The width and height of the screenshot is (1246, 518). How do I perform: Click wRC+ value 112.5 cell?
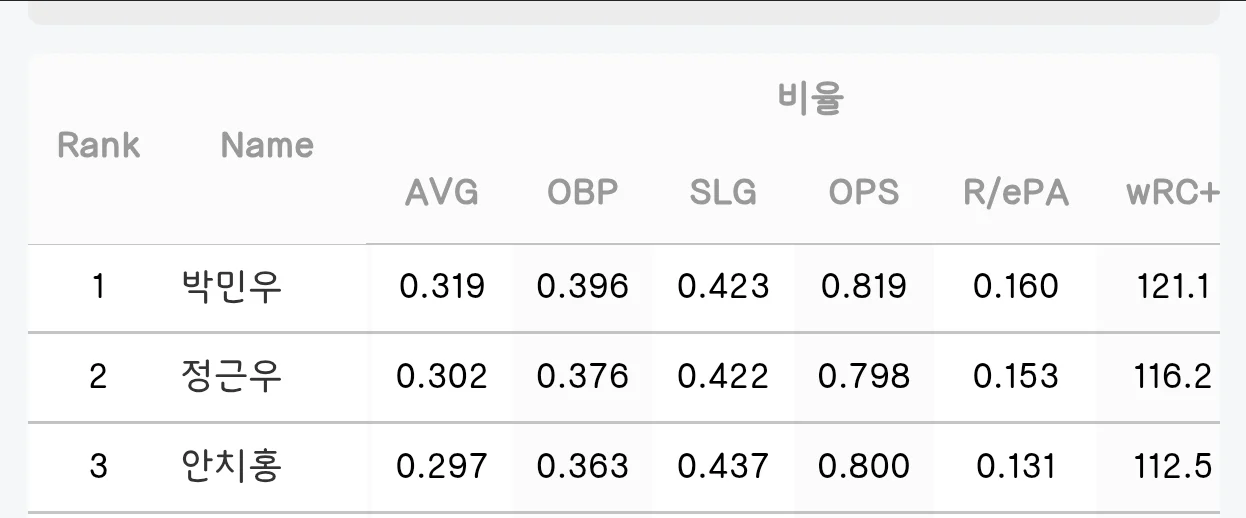tap(1174, 466)
